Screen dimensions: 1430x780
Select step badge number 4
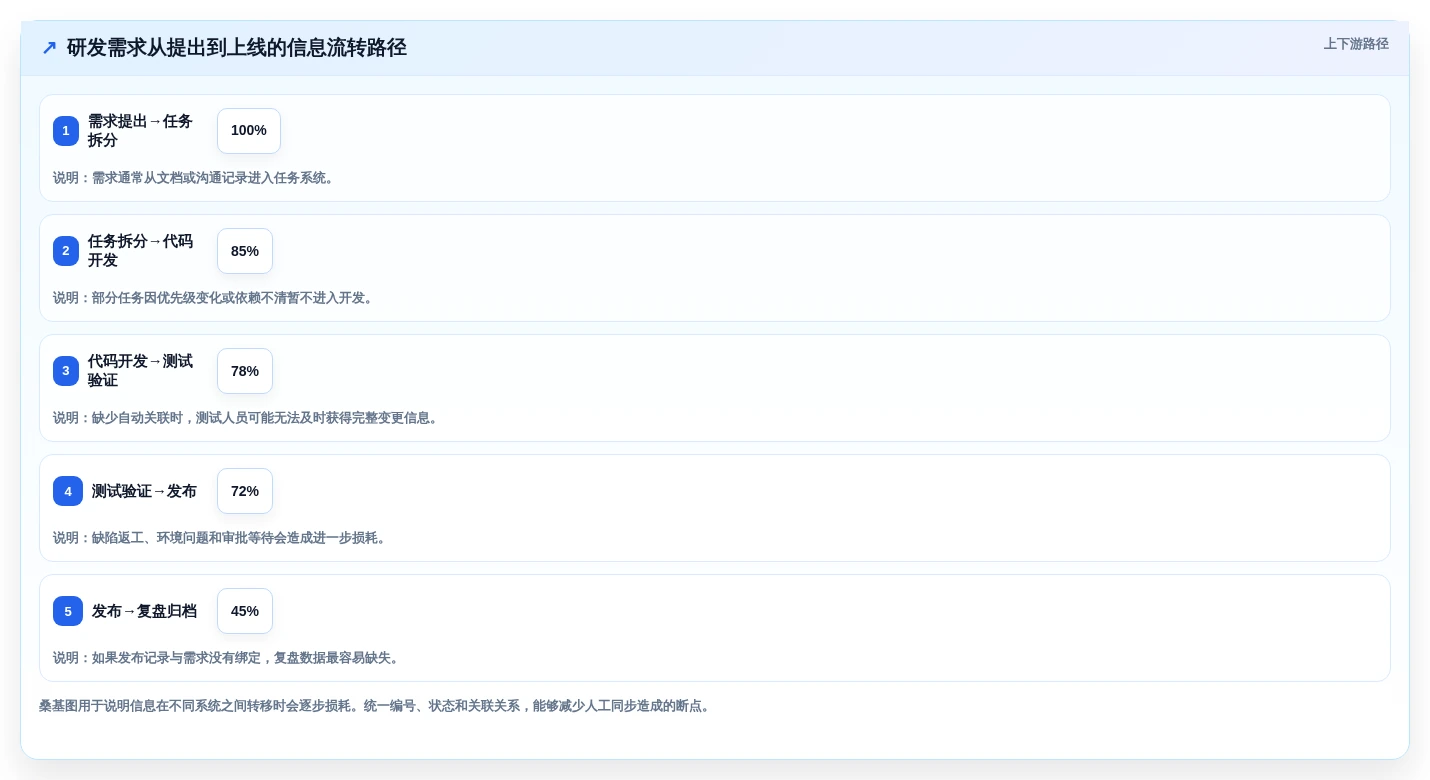tap(68, 491)
